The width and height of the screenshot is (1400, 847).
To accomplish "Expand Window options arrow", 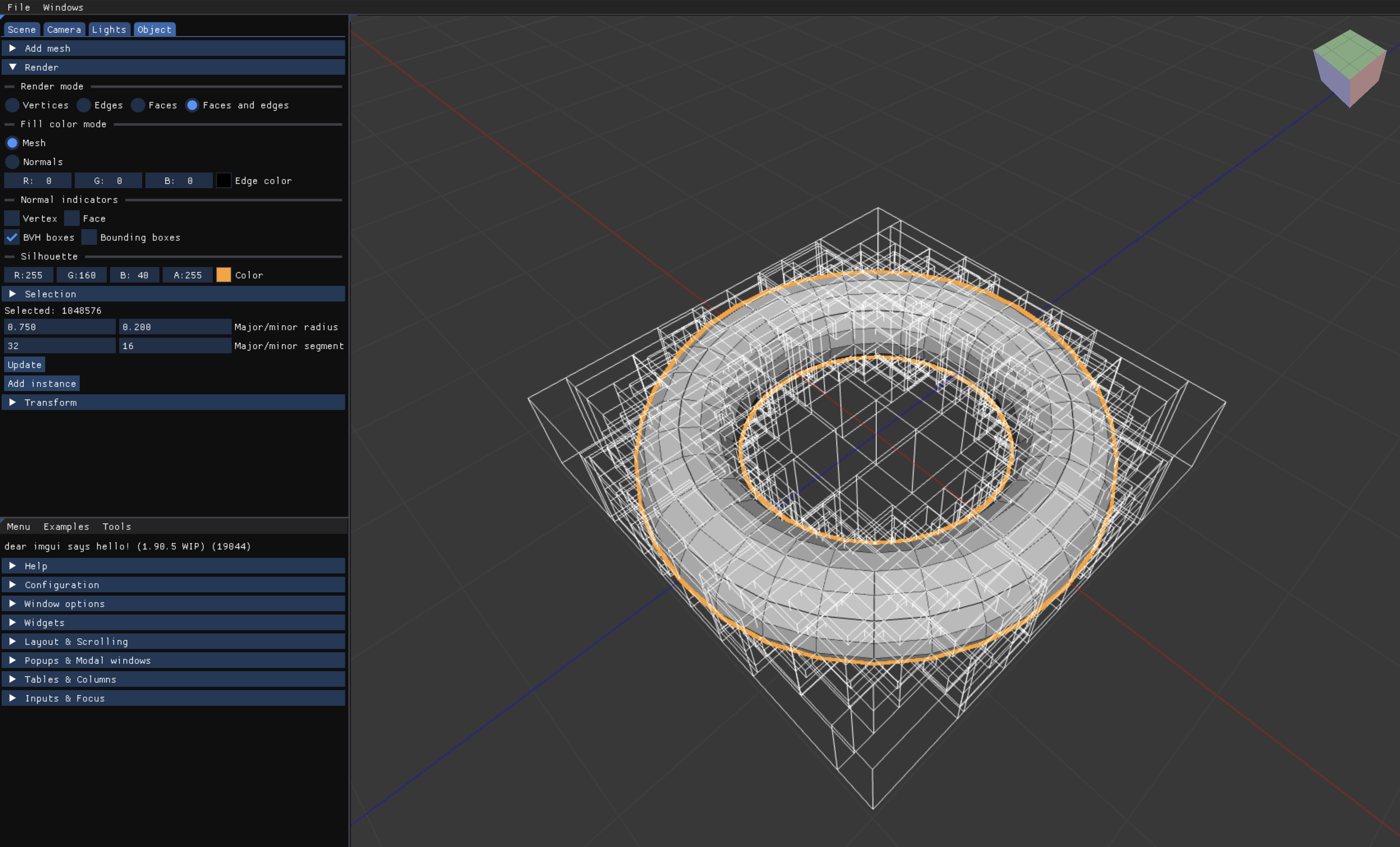I will pyautogui.click(x=12, y=603).
